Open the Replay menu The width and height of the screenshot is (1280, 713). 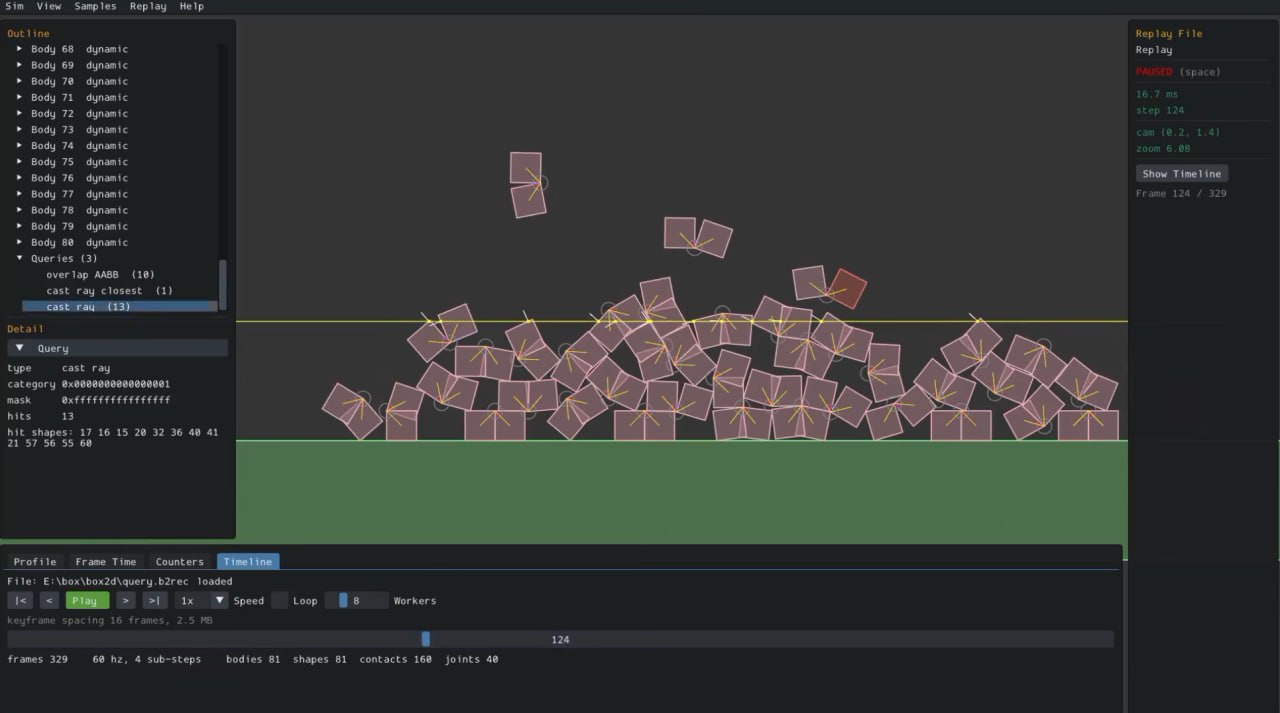[149, 6]
